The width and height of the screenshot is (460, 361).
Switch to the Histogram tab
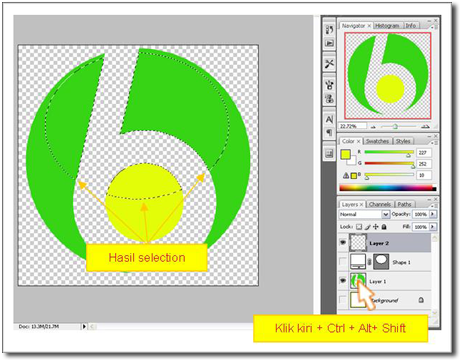point(387,26)
